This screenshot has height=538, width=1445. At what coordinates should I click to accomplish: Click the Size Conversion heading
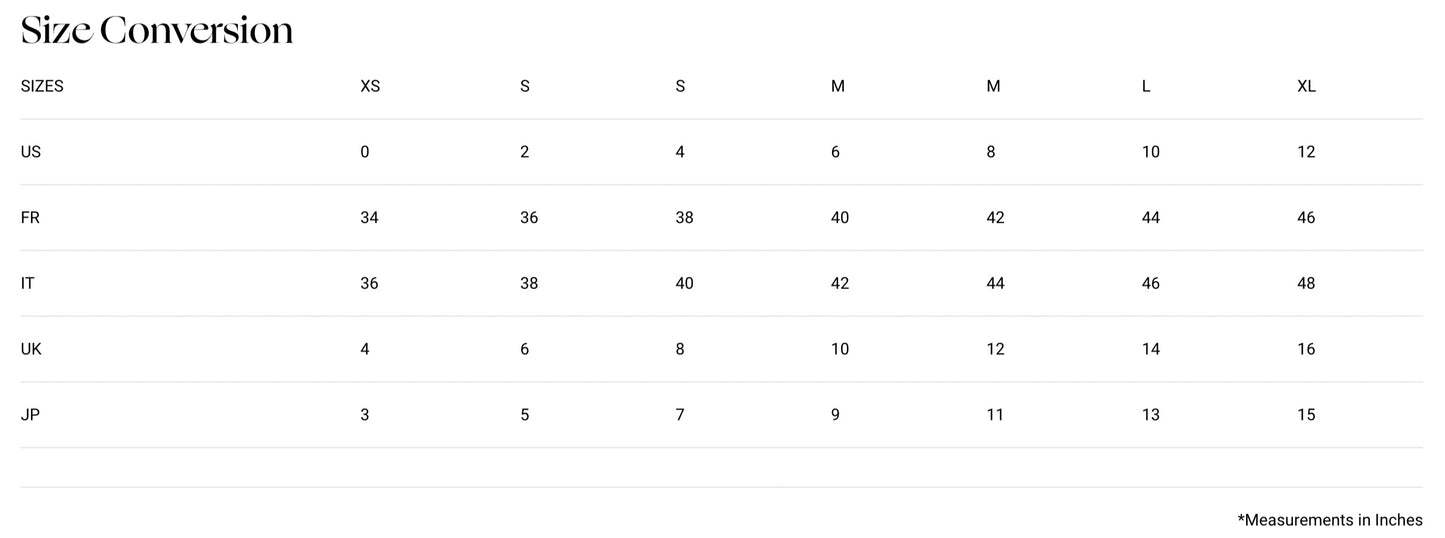pos(157,31)
